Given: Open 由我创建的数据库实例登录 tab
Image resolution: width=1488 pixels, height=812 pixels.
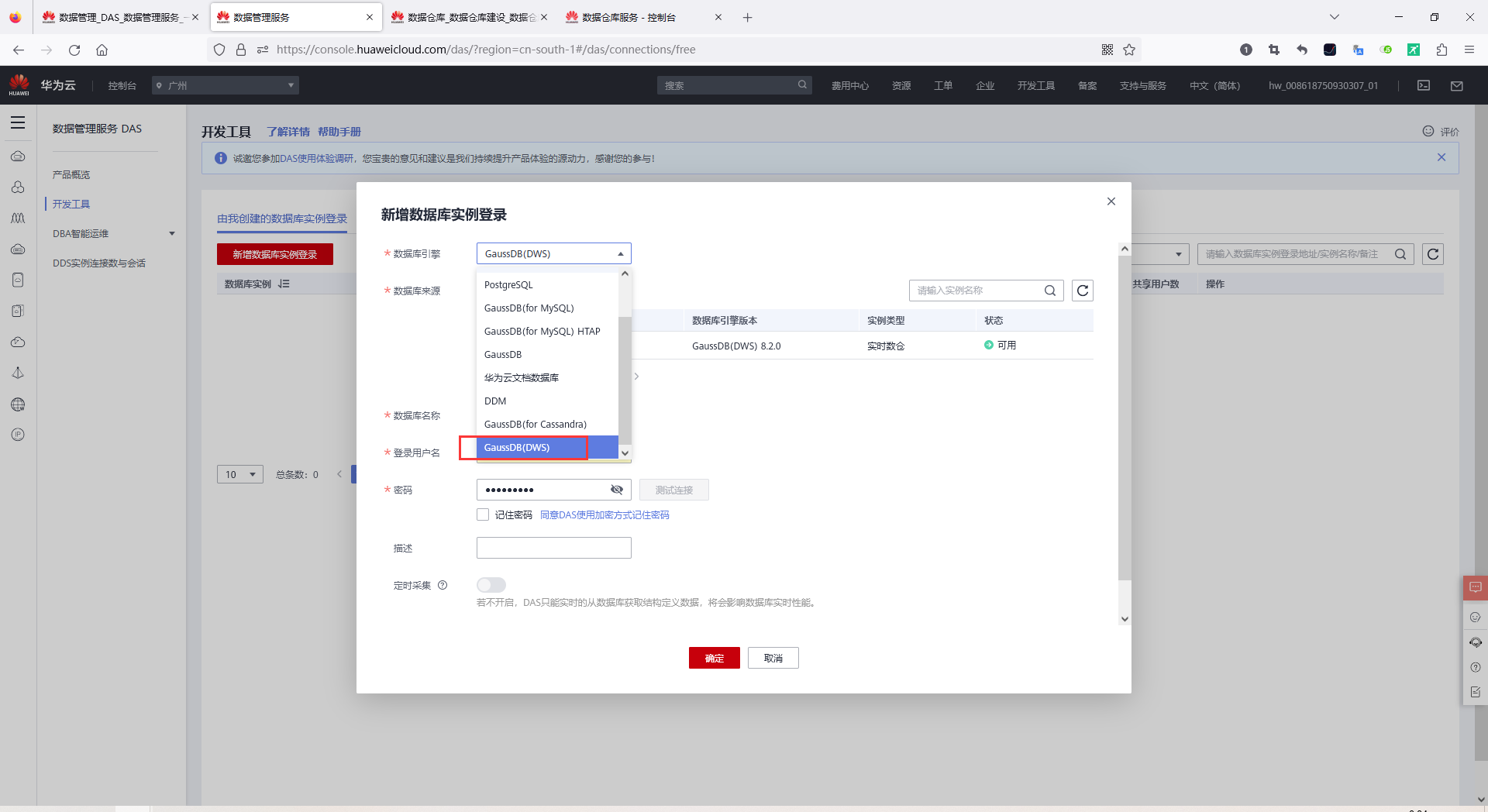Looking at the screenshot, I should (x=282, y=219).
